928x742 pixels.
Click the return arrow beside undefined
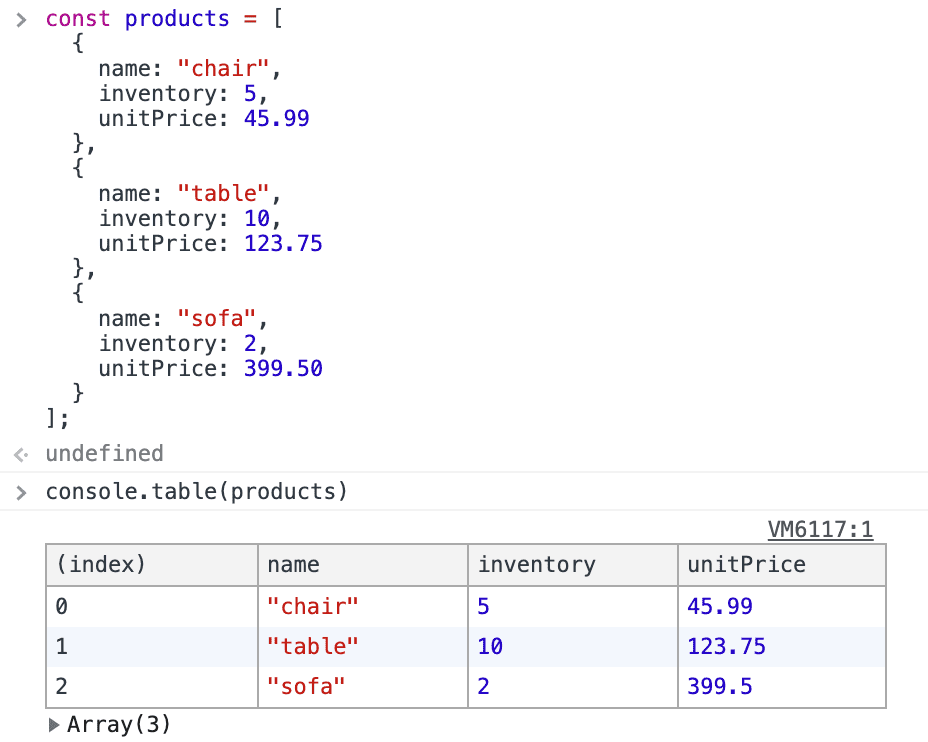point(21,455)
